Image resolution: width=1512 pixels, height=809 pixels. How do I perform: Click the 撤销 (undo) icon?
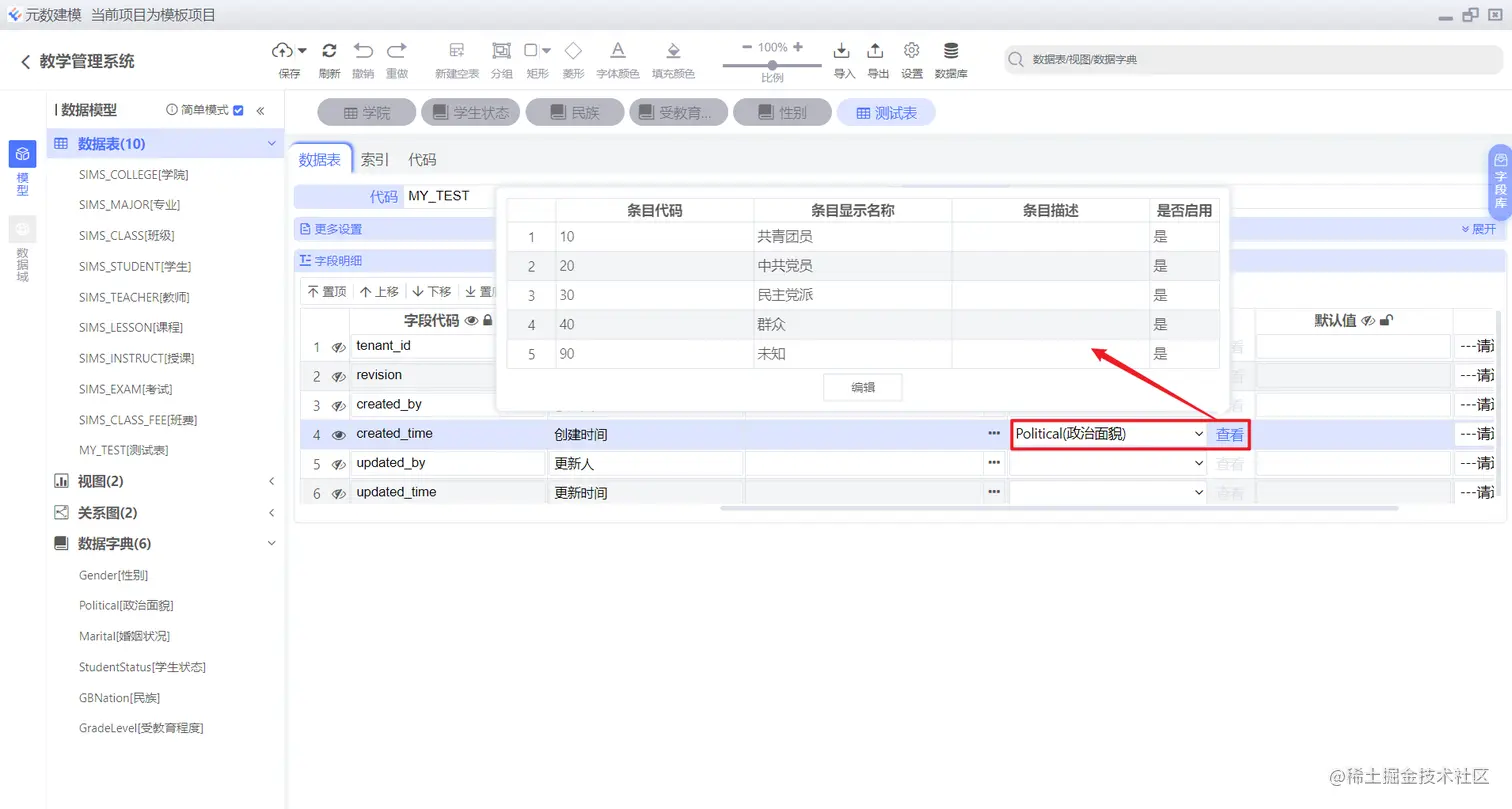click(363, 50)
